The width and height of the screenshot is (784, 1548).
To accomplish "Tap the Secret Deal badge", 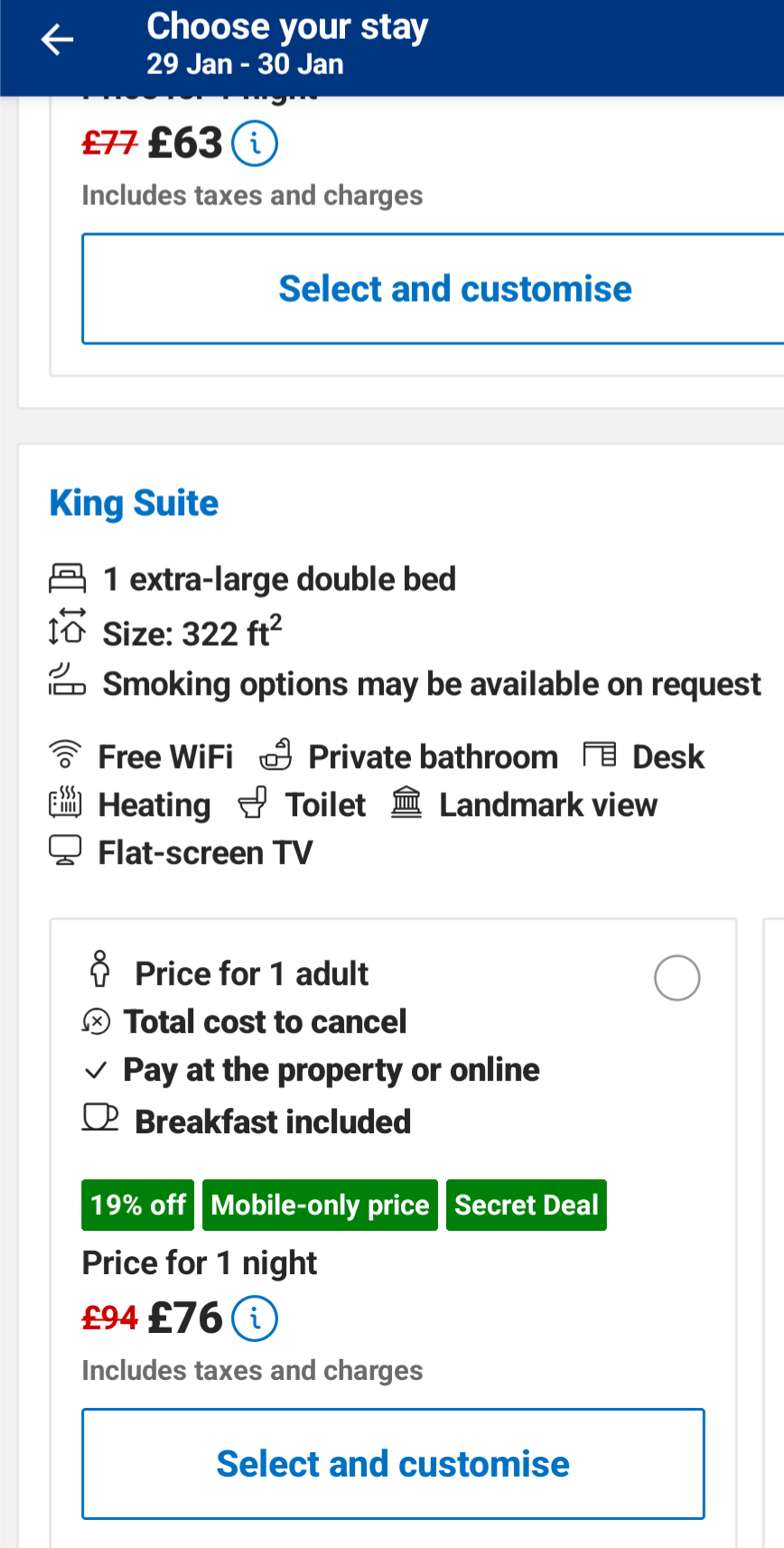I will [x=526, y=1205].
